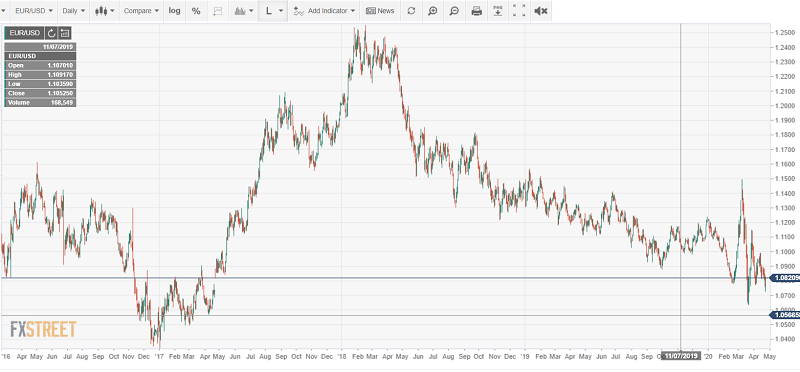Open the Daily timeframe dropdown
800x372 pixels.
74,11
